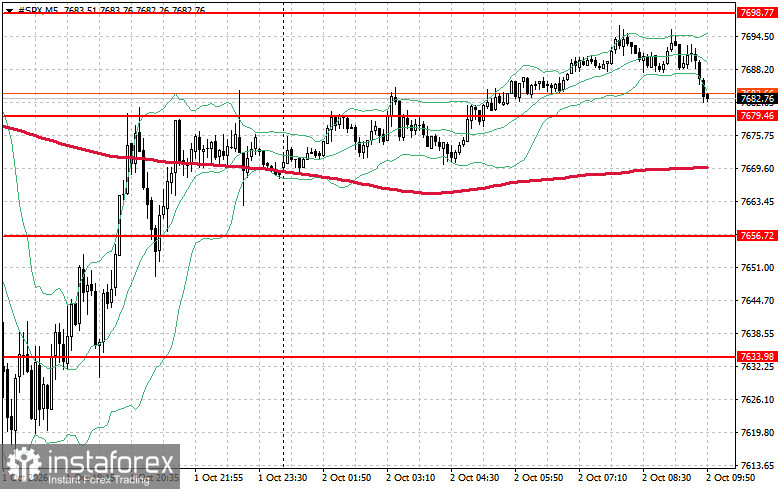Click the 1 Oct 23:30 time label

pos(282,478)
